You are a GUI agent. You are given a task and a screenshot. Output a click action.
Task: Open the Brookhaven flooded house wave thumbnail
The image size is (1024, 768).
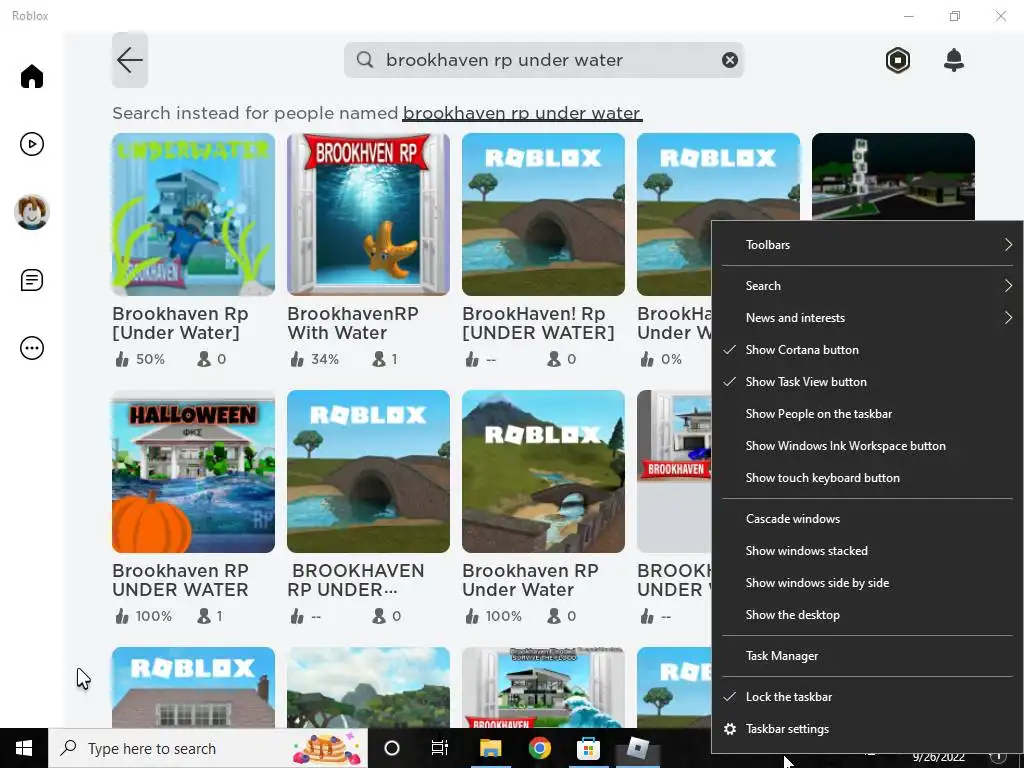pyautogui.click(x=543, y=688)
